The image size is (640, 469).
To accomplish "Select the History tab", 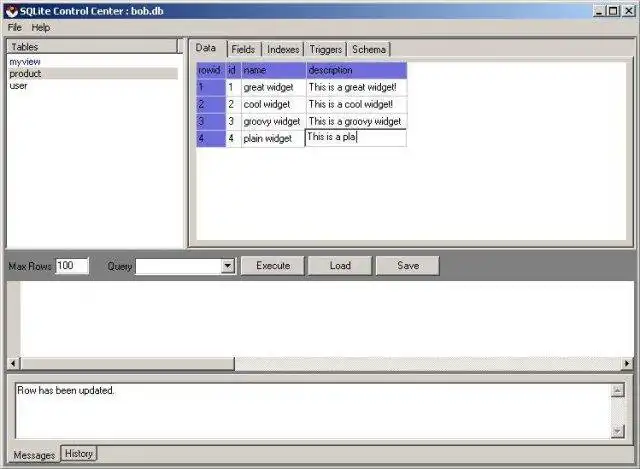I will pyautogui.click(x=79, y=453).
